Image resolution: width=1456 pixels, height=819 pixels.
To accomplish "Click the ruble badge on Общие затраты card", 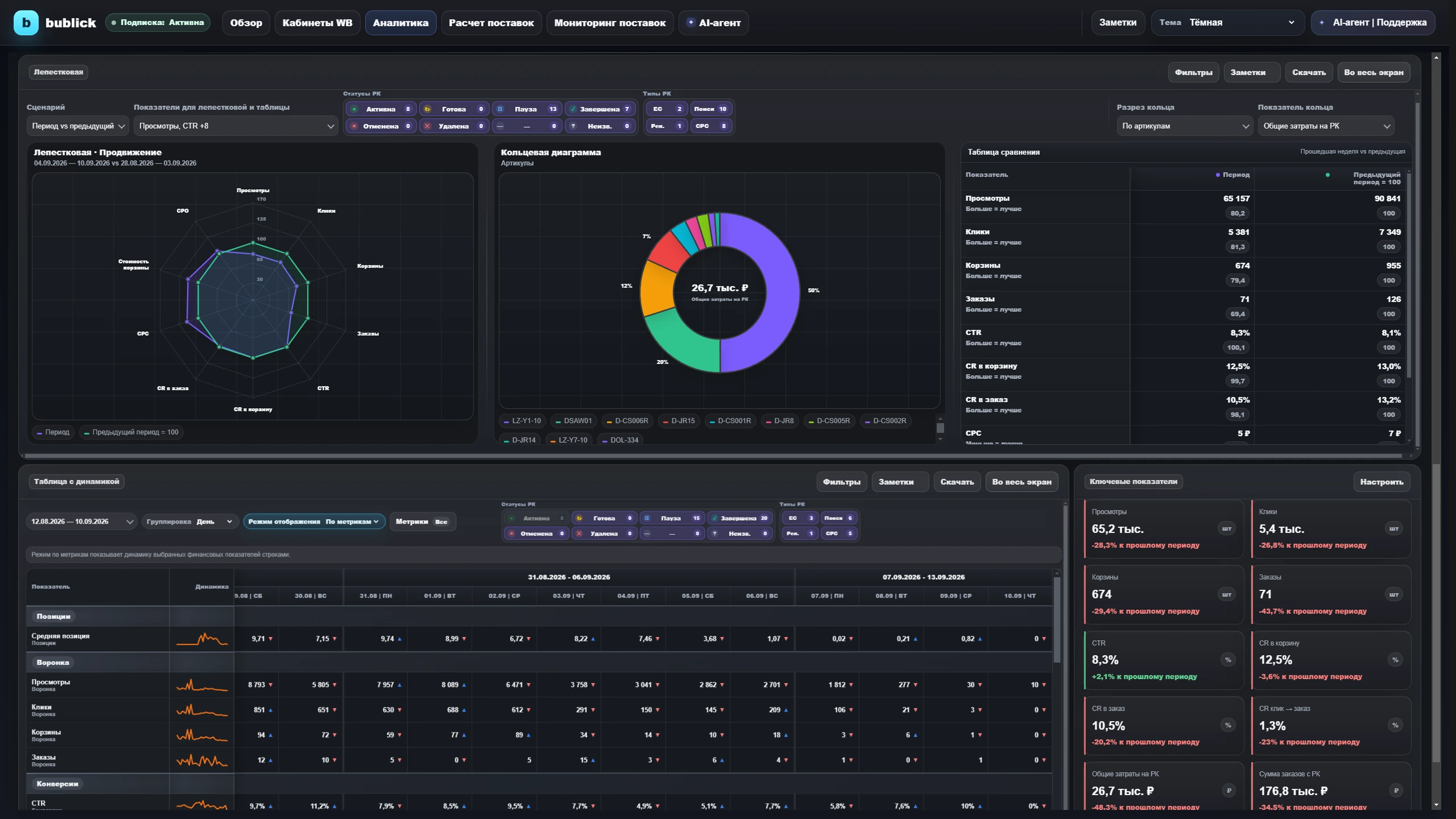I will [1228, 791].
